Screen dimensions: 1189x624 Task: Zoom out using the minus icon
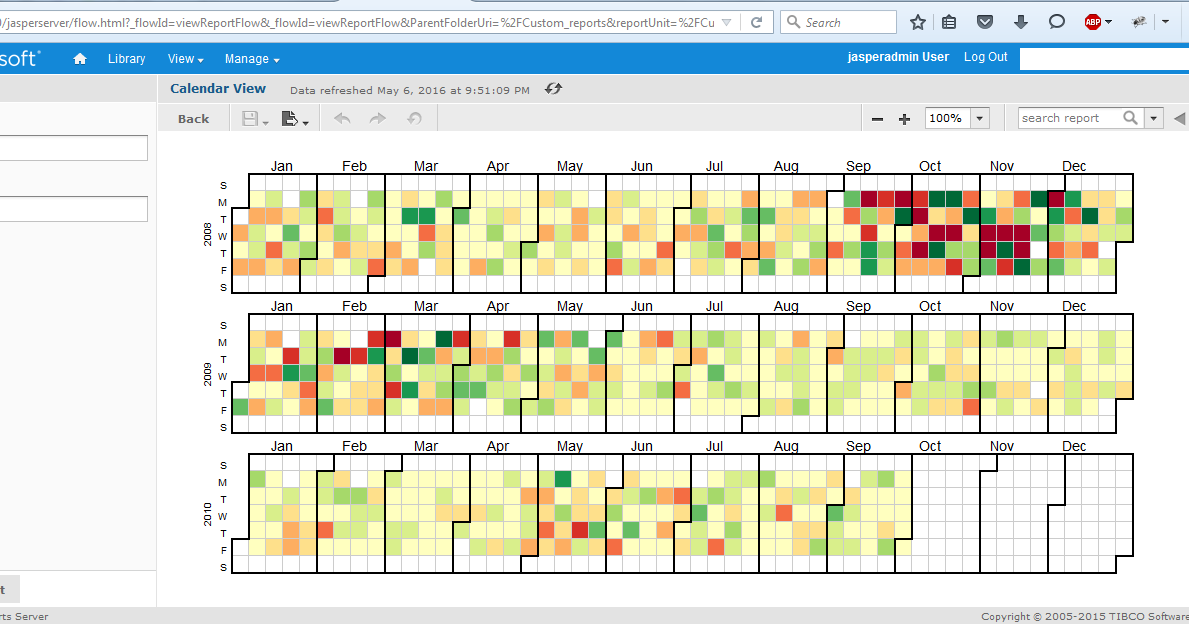tap(877, 117)
